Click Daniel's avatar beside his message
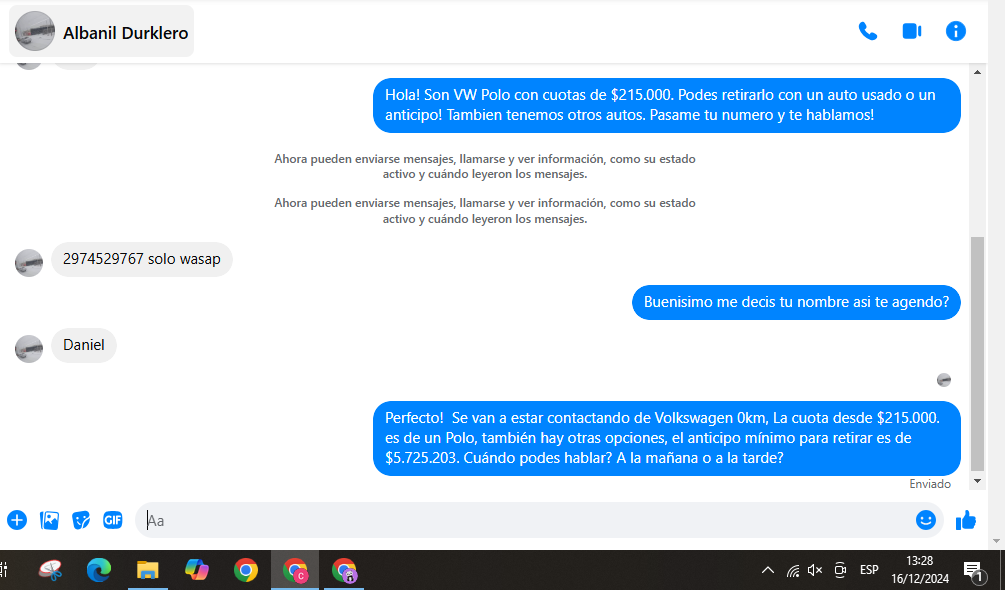Screen dimensions: 1005x590 pos(29,348)
